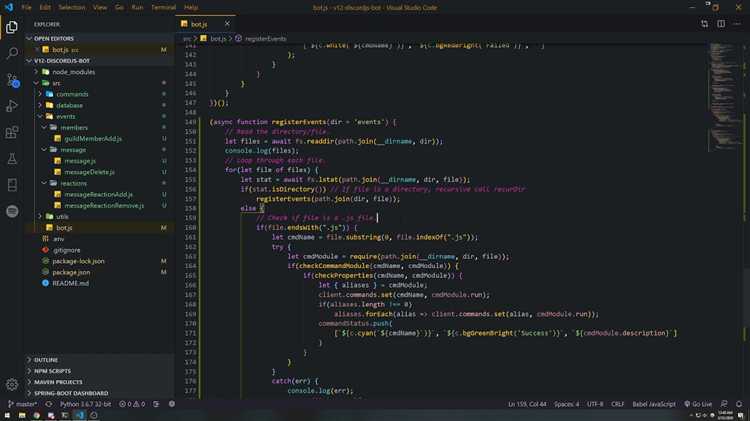Open the Search view in activity bar
Viewport: 750px width, 421px height.
click(12, 53)
